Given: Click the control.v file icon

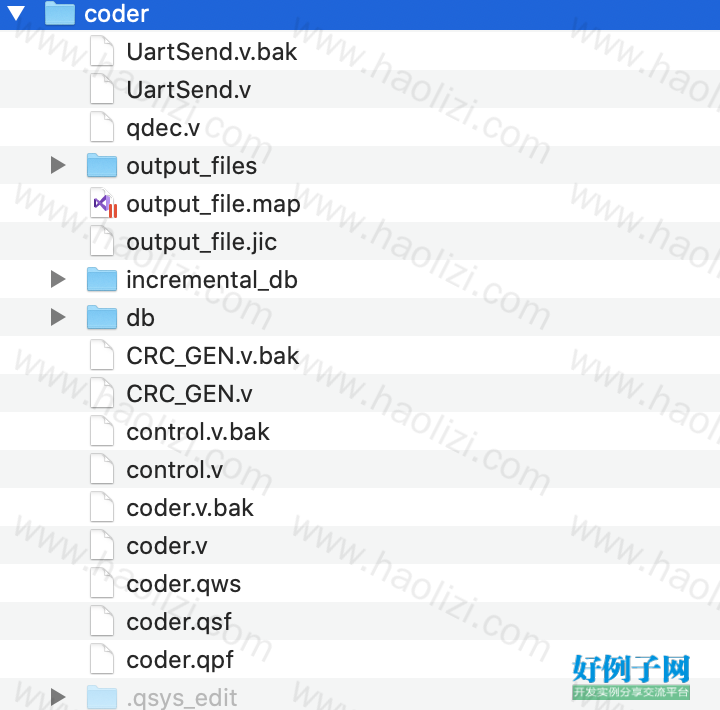Looking at the screenshot, I should 101,469.
